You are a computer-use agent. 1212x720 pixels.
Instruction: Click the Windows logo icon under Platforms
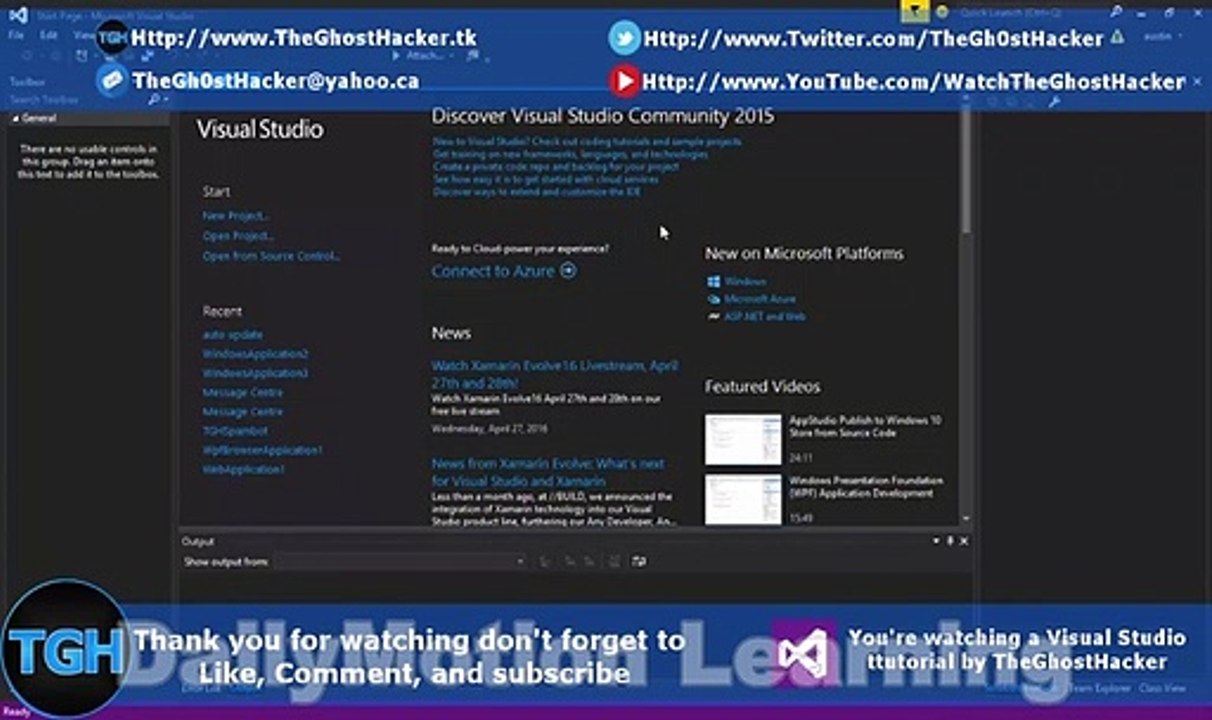tap(713, 282)
